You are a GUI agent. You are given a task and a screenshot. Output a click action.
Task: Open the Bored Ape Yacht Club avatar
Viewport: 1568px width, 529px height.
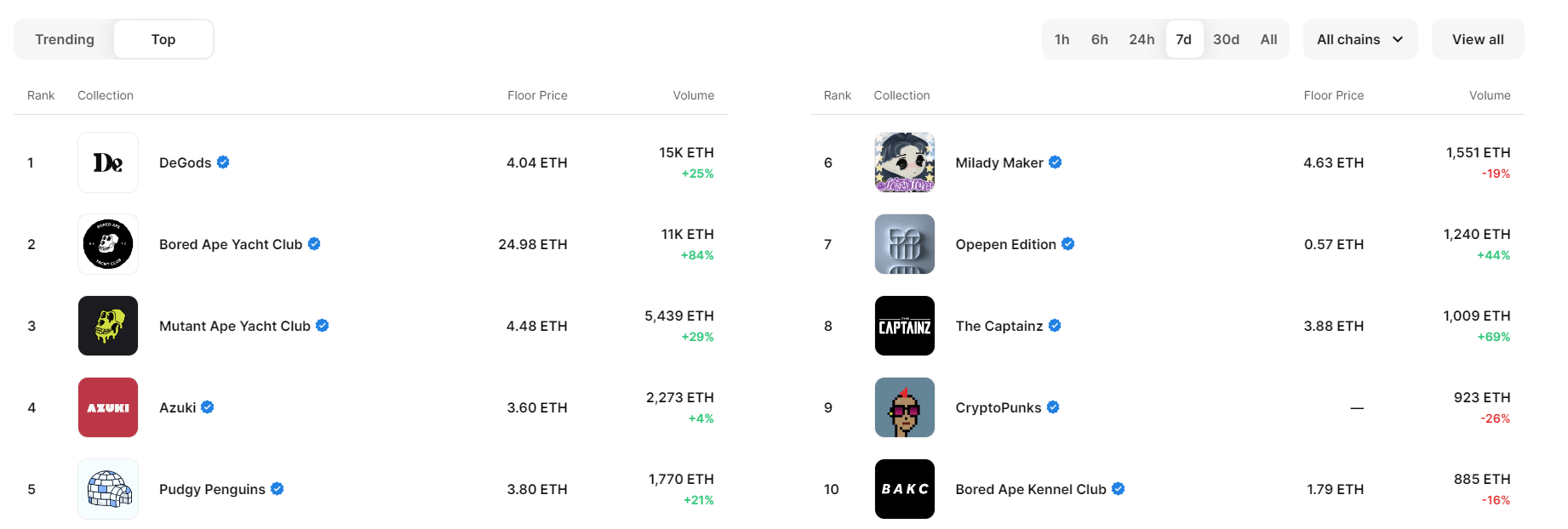108,244
